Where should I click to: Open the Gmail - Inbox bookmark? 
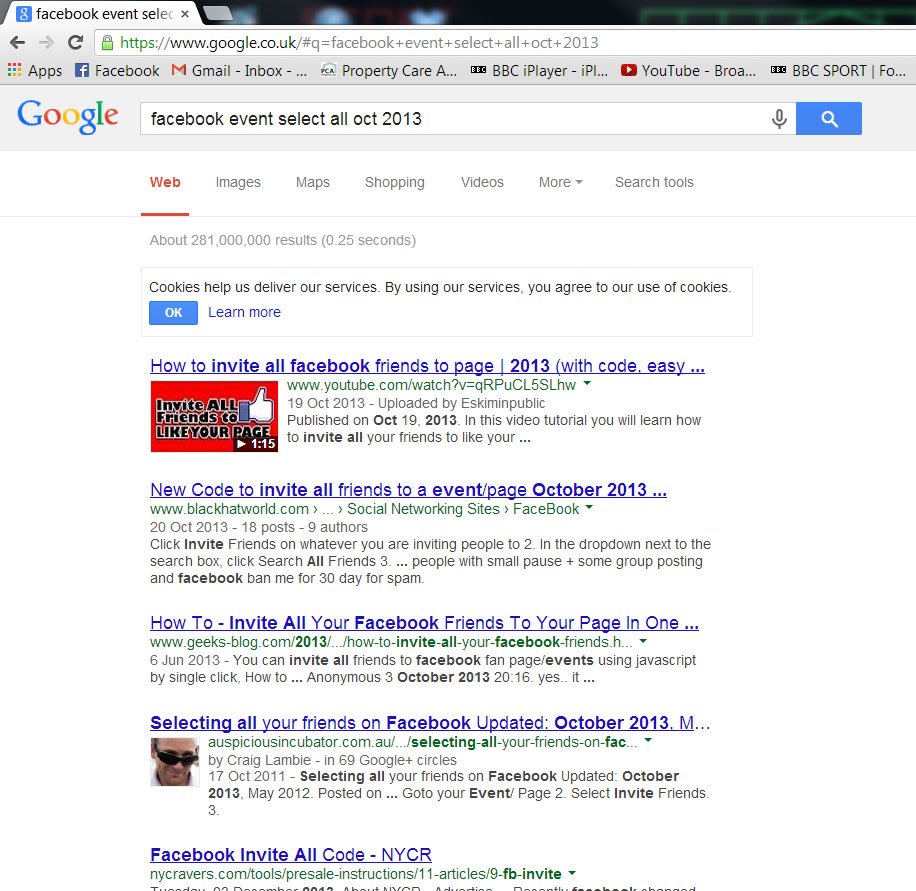coord(239,71)
